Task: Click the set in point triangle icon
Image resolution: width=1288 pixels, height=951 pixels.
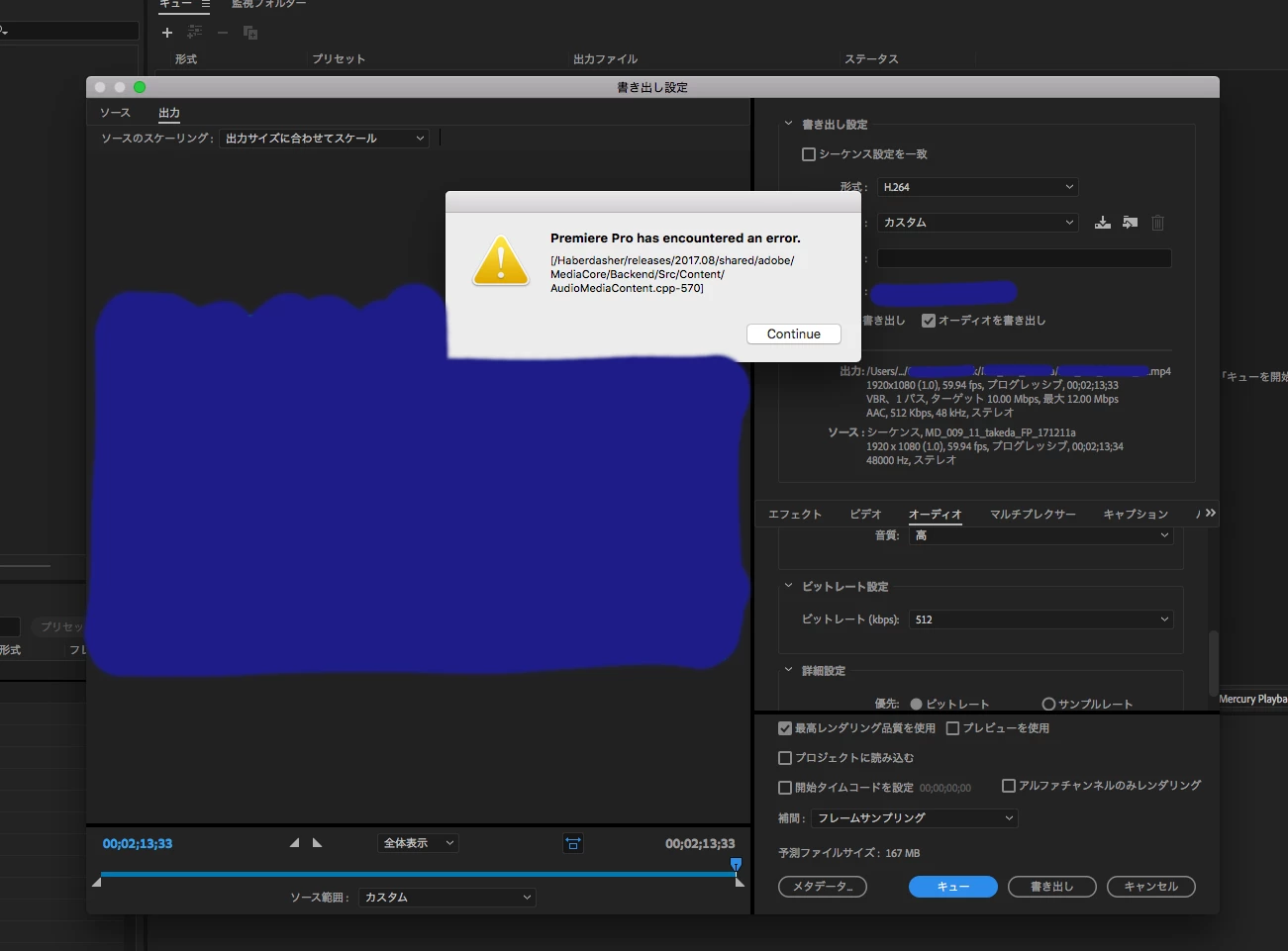Action: tap(294, 843)
